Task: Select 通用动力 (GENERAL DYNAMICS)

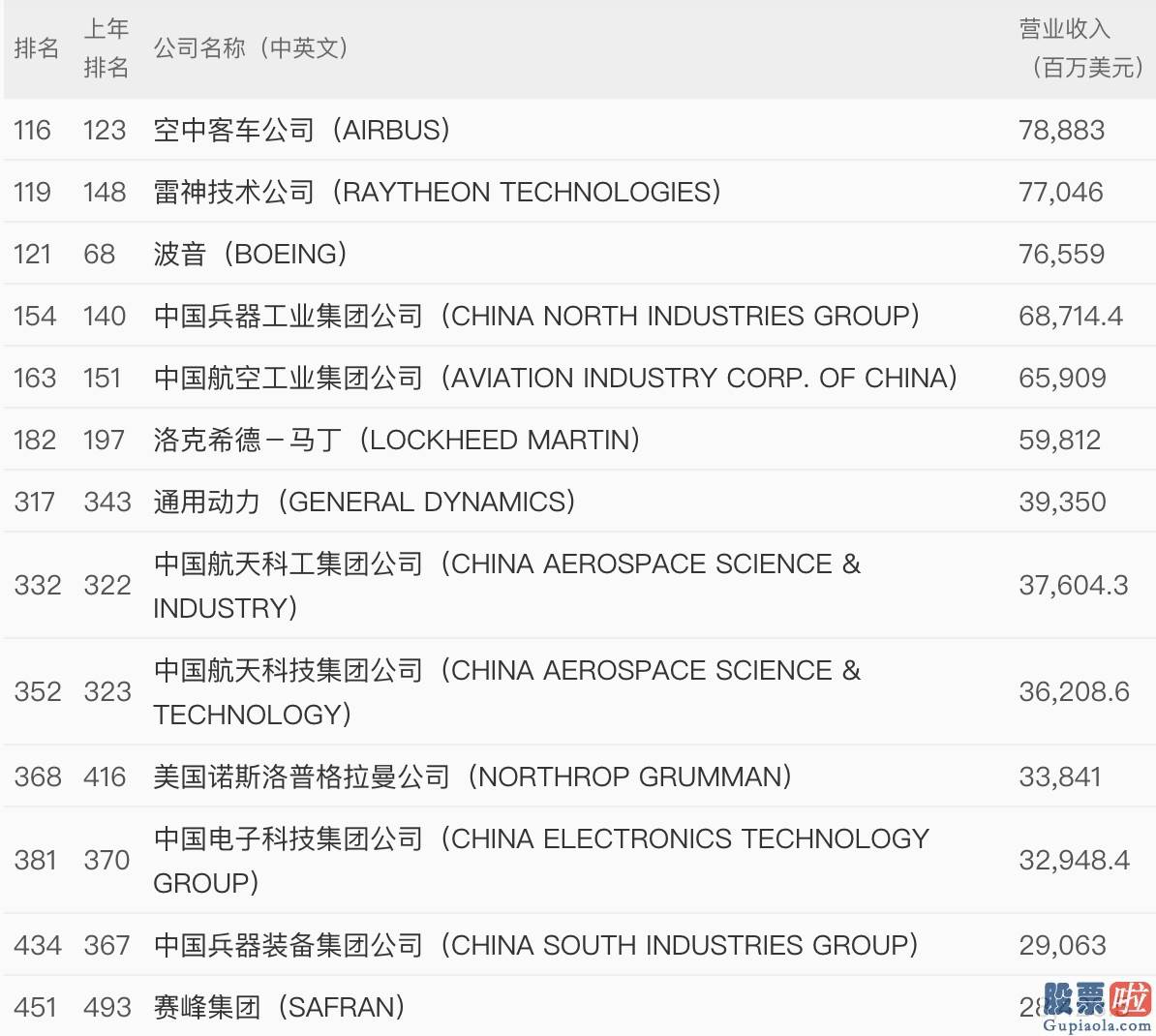Action: click(364, 502)
